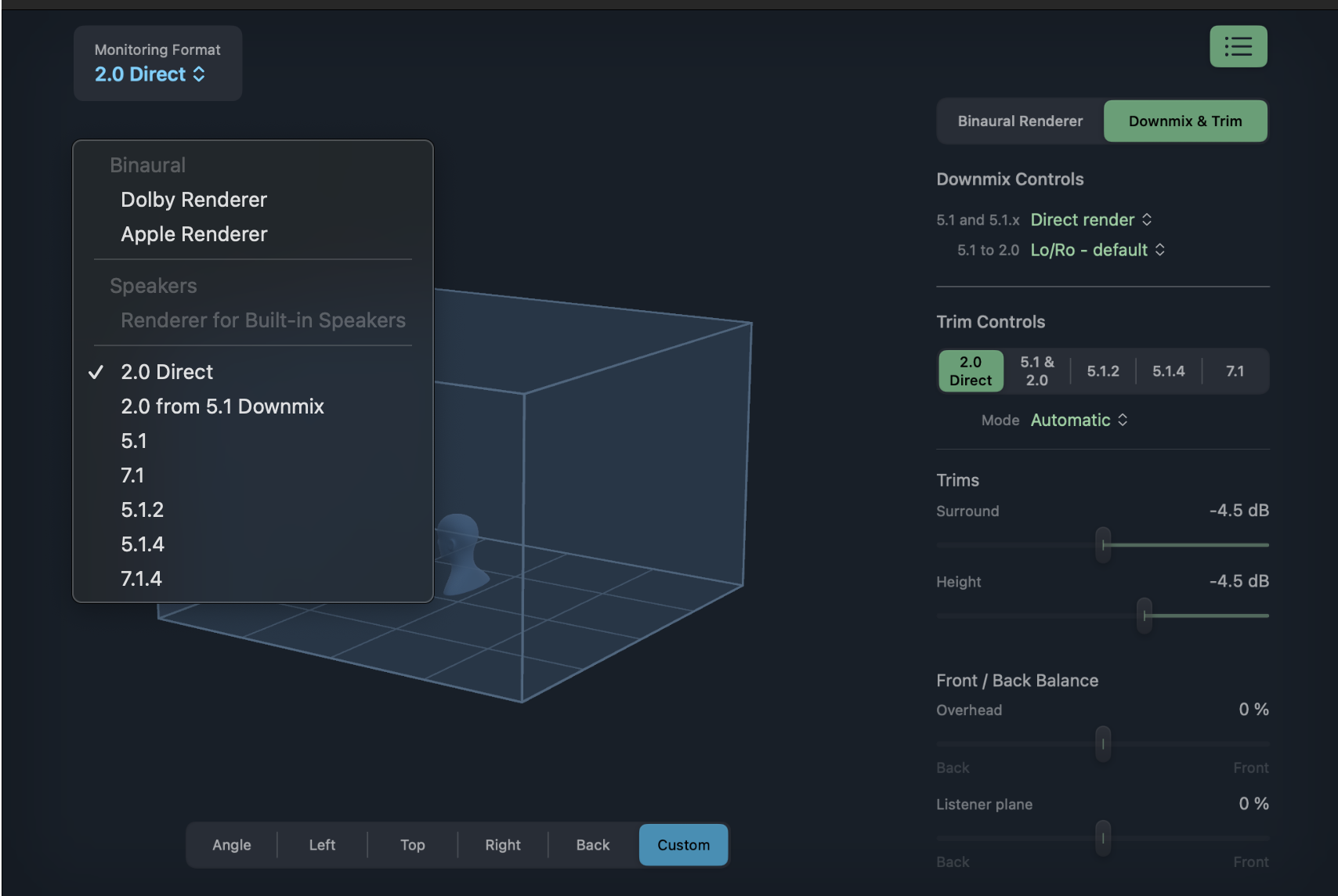Click the Overhead balance slider handle
1338x896 pixels.
click(x=1103, y=743)
